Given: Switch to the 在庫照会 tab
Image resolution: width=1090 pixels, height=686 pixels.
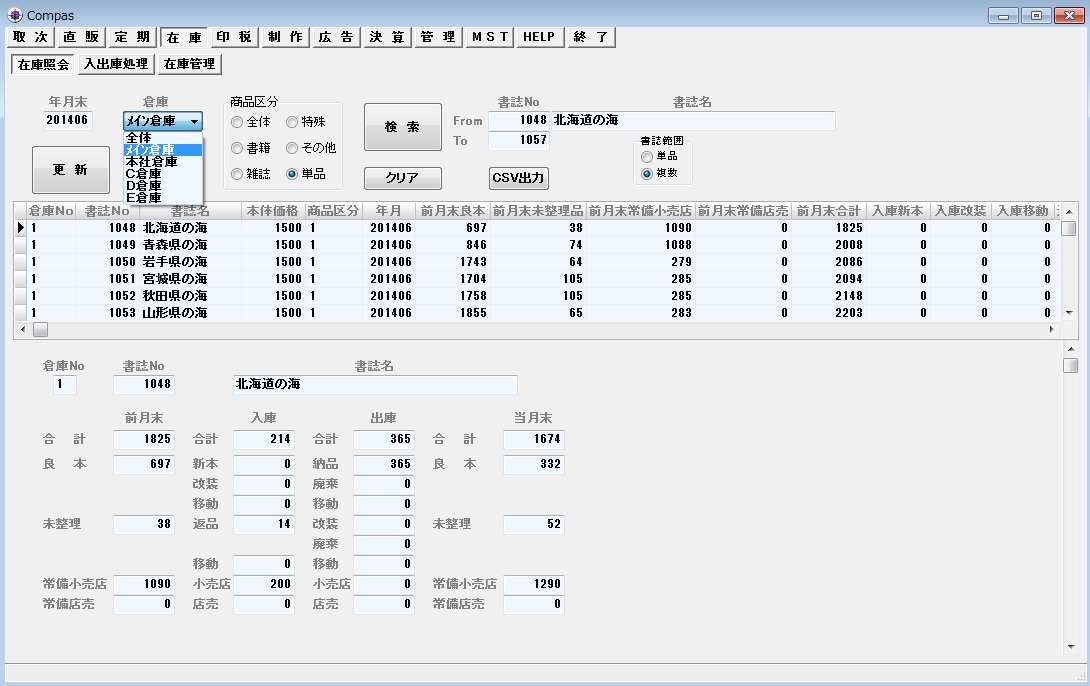Looking at the screenshot, I should tap(43, 64).
